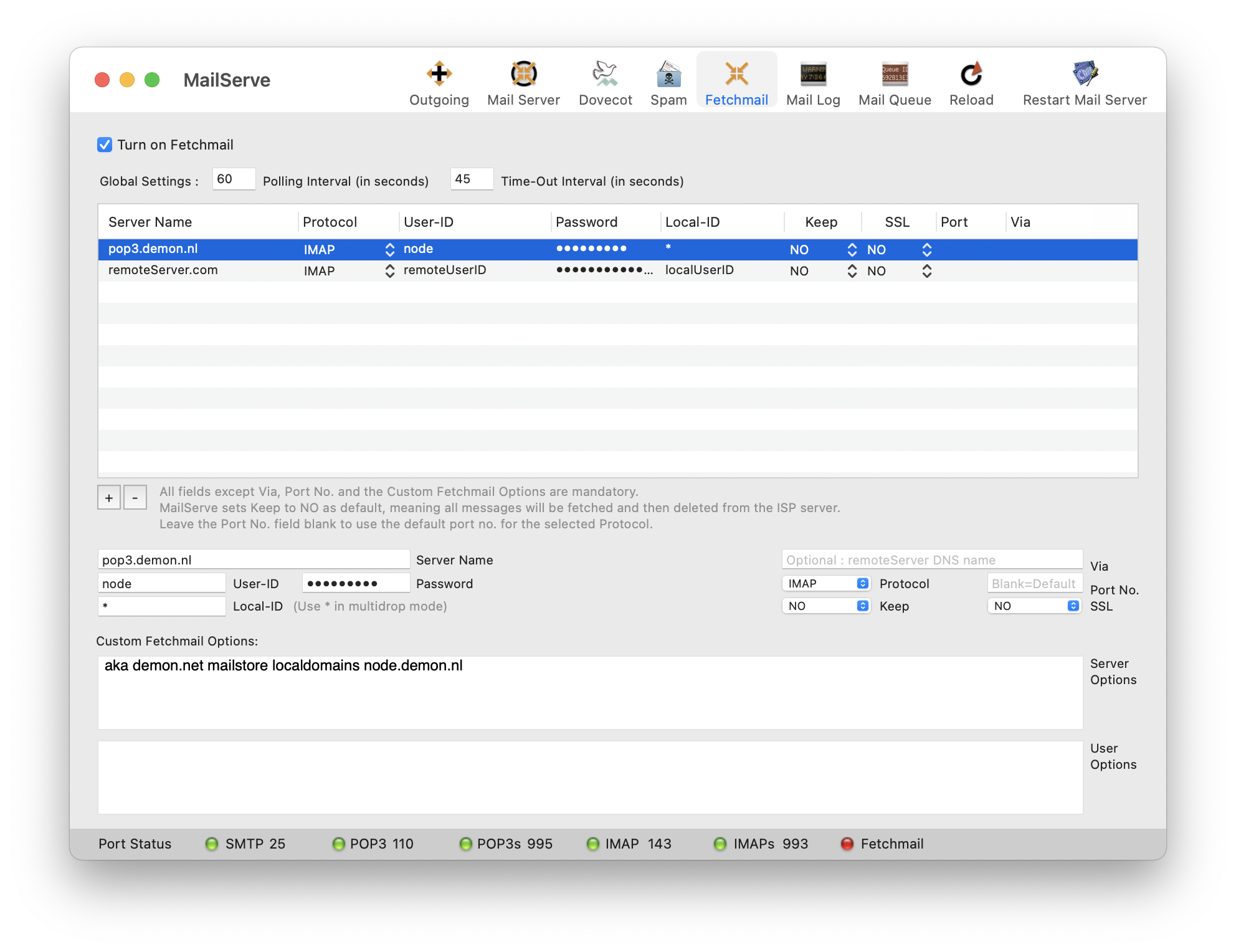The width and height of the screenshot is (1236, 952).
Task: Click the Reload arrow icon
Action: [x=971, y=74]
